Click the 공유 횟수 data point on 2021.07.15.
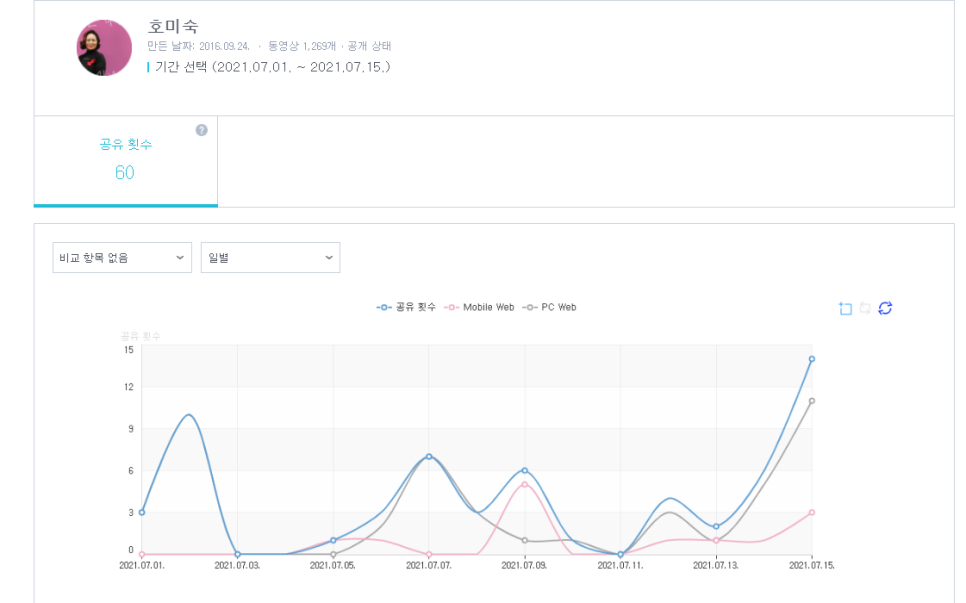Image resolution: width=966 pixels, height=603 pixels. 812,359
